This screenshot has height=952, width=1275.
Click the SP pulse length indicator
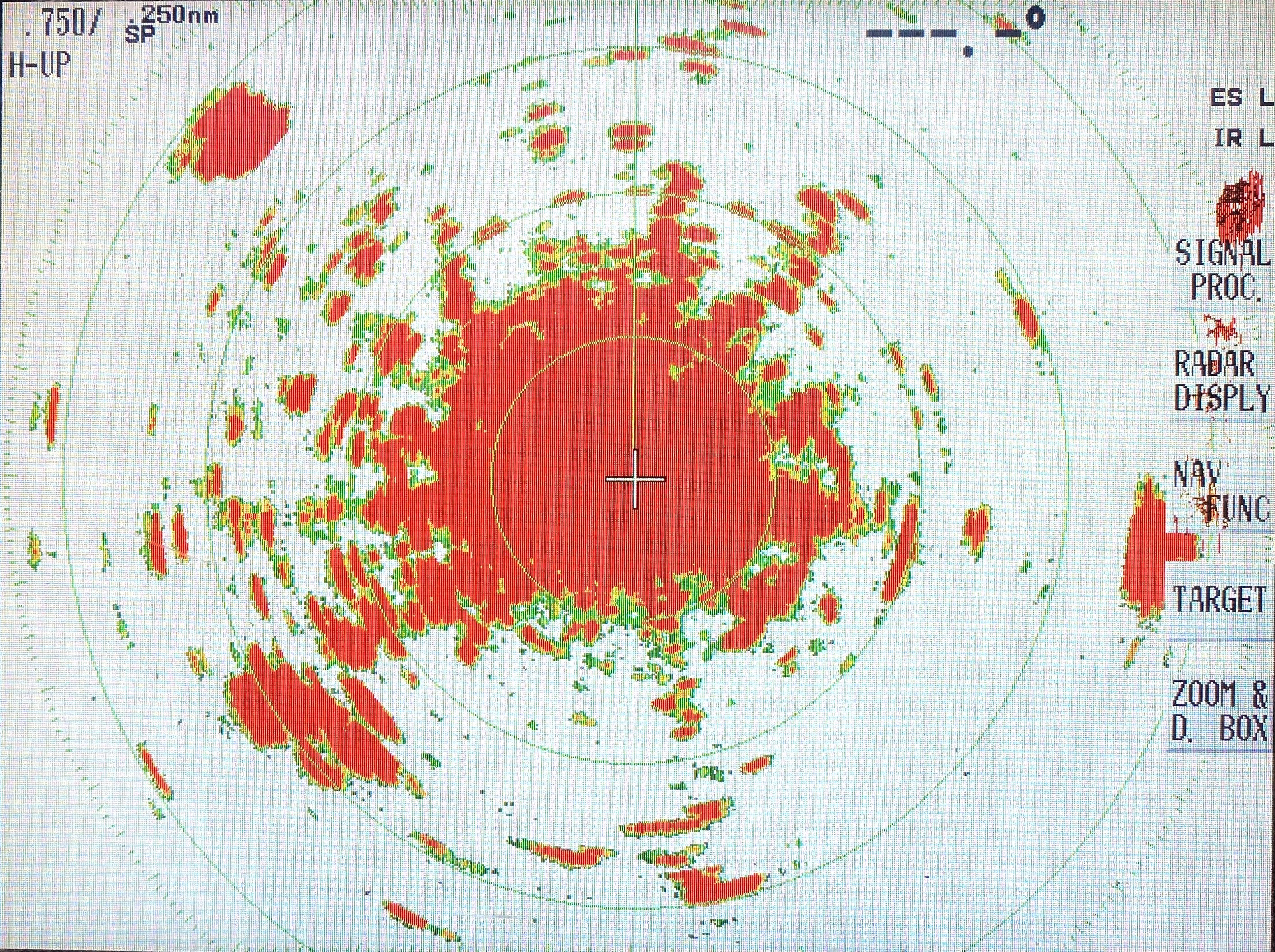tap(141, 34)
